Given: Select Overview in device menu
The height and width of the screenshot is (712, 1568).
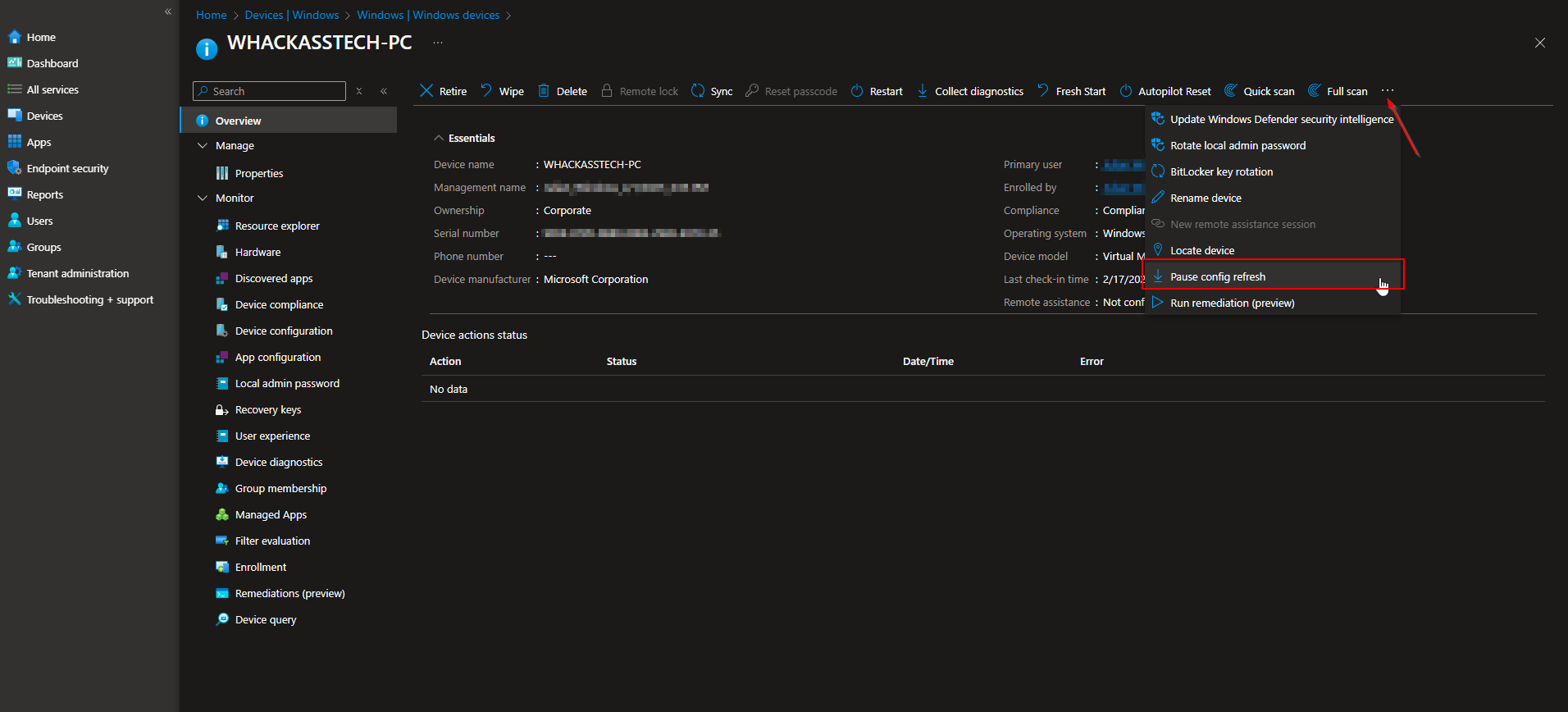Looking at the screenshot, I should click(x=289, y=121).
